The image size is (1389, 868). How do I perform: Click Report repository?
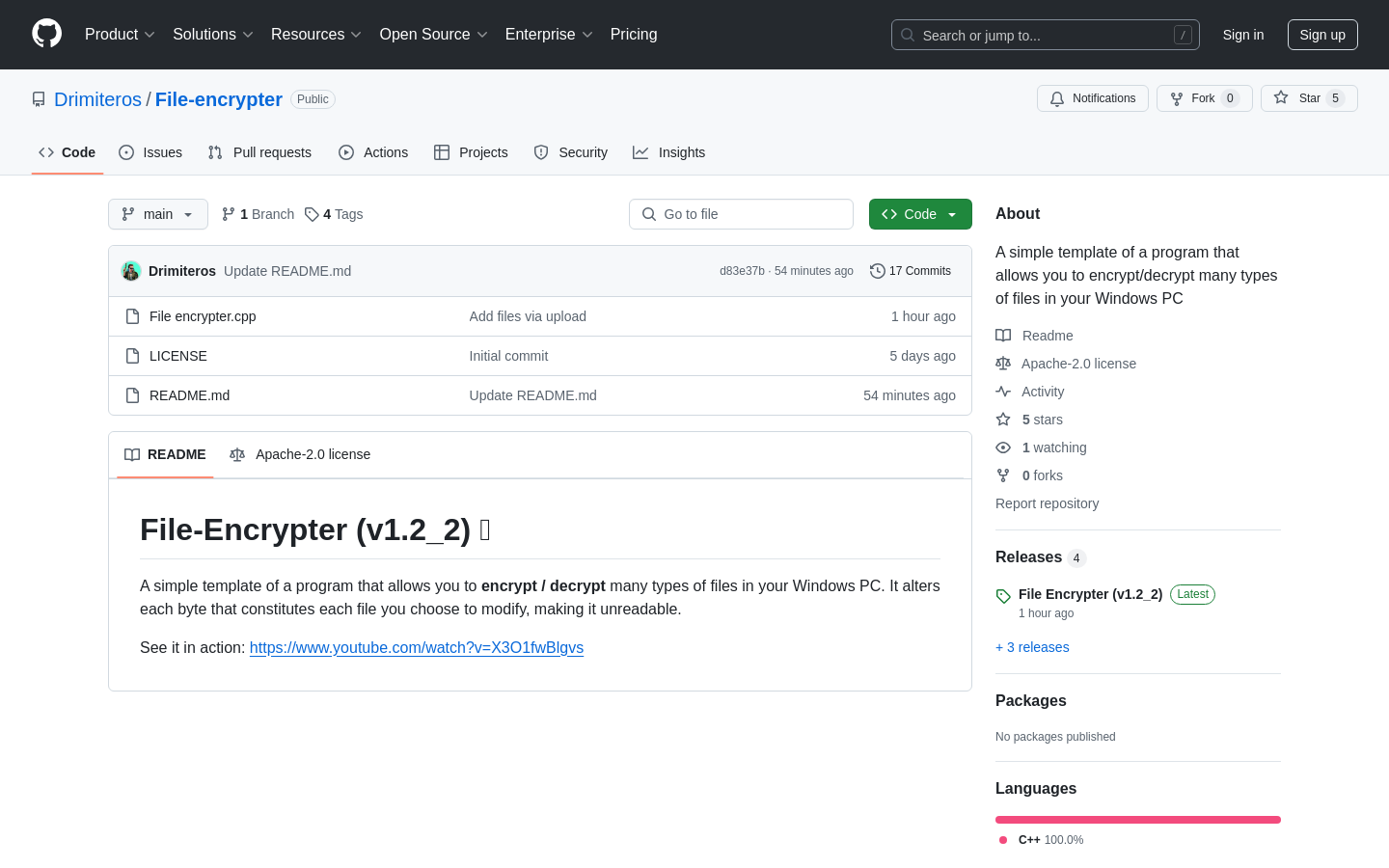pyautogui.click(x=1047, y=503)
